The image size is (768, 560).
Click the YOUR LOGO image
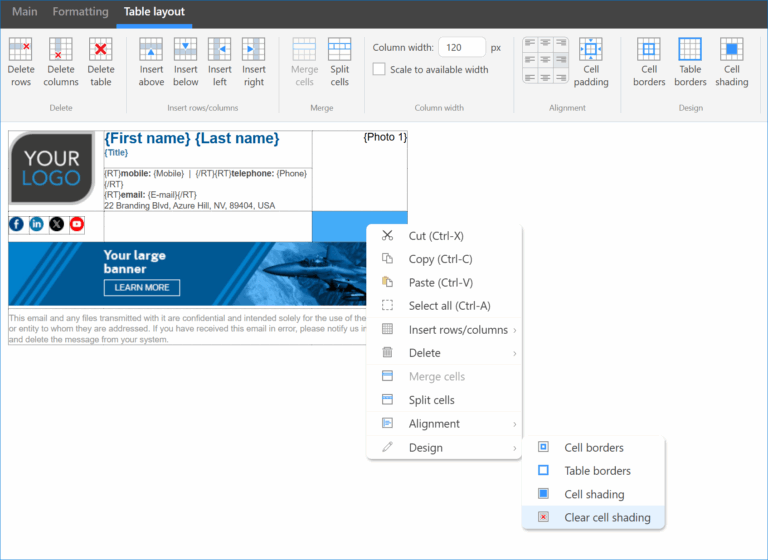[x=52, y=168]
